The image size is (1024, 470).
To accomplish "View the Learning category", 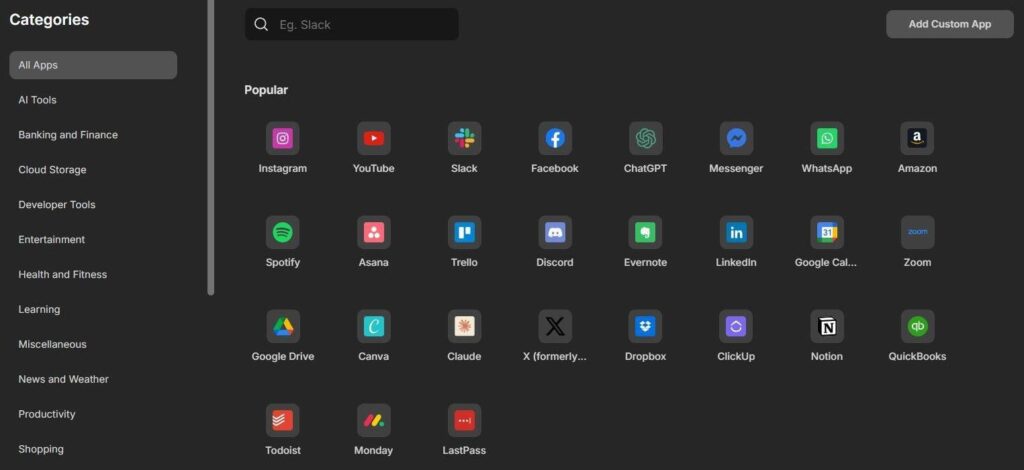I will (39, 309).
